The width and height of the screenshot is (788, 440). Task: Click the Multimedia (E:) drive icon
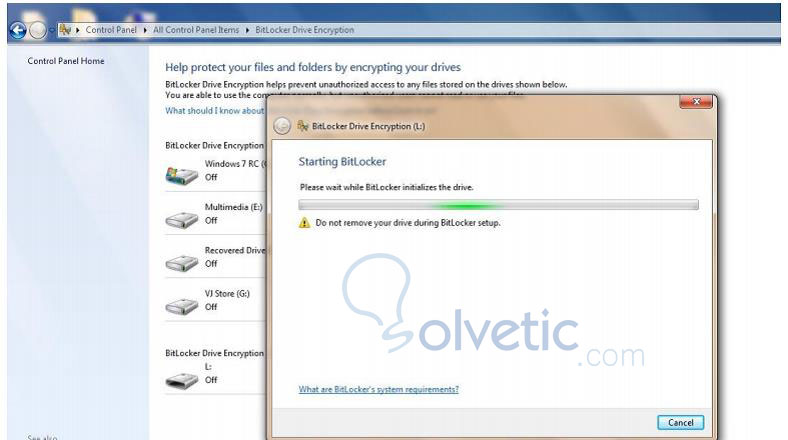(181, 220)
